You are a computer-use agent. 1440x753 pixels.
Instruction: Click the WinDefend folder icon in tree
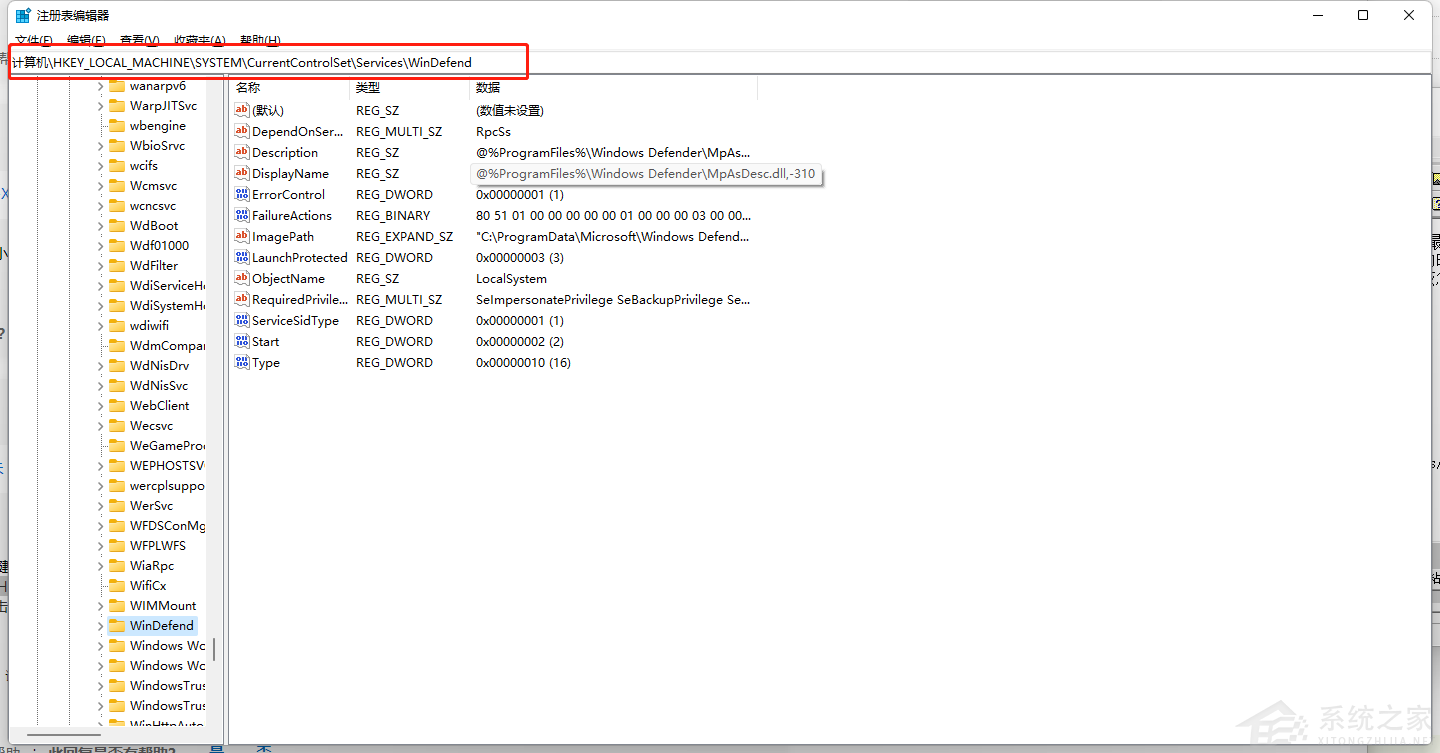pos(117,626)
